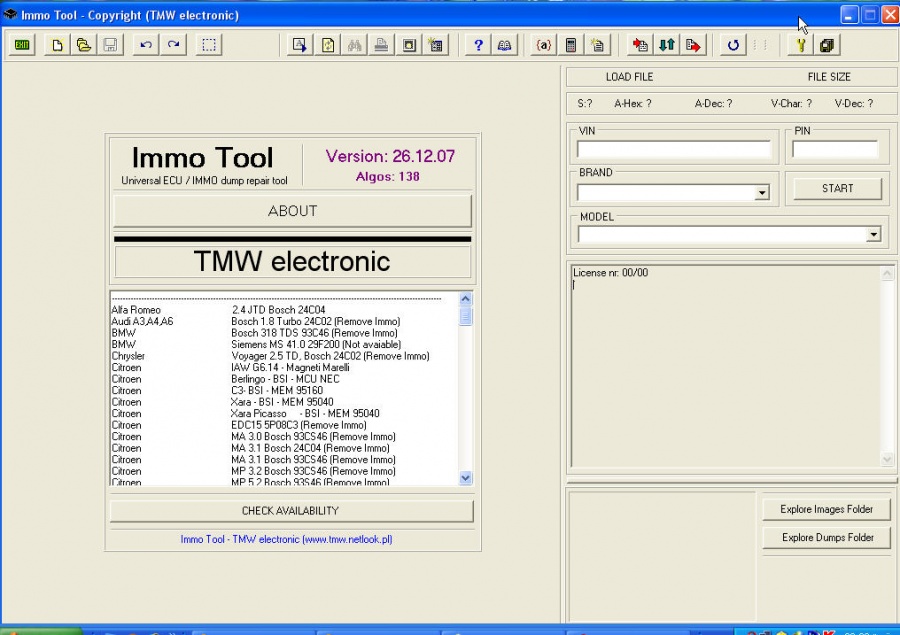Select the 'Berlingo - BSI - MCU NEC' row
Viewport: 900px width, 635px height.
point(284,379)
